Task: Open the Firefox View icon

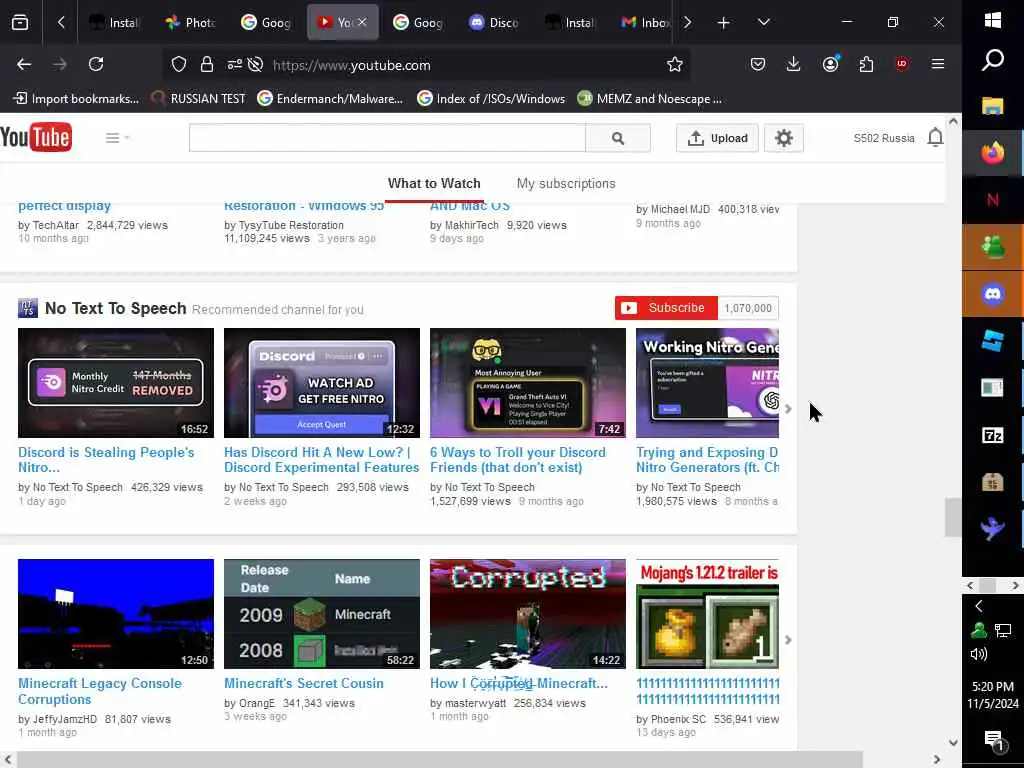Action: pos(20,23)
